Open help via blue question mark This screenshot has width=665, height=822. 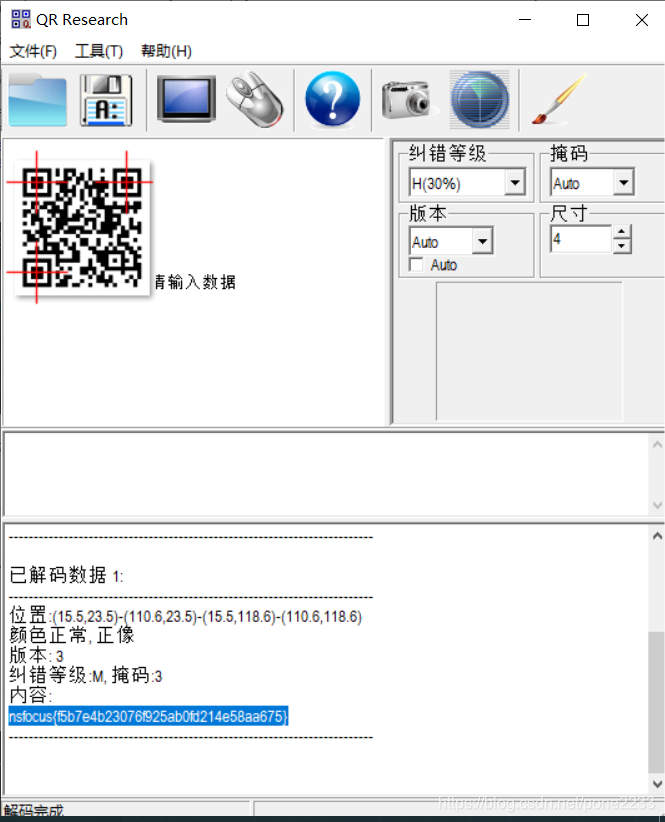(332, 99)
